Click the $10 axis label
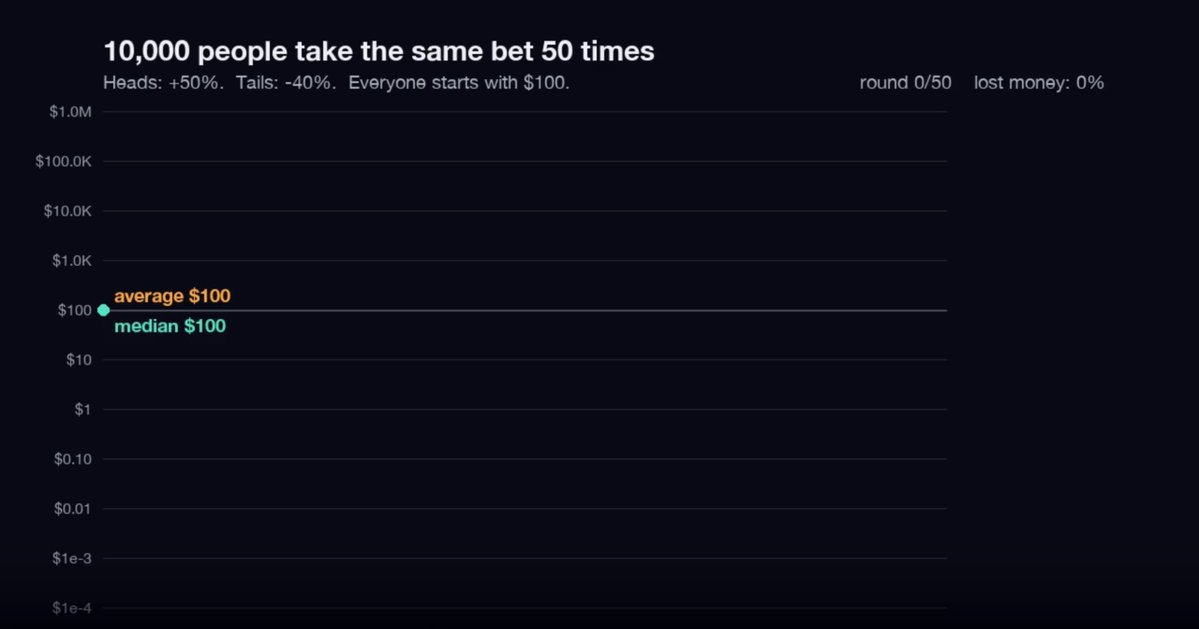1199x629 pixels. [79, 360]
